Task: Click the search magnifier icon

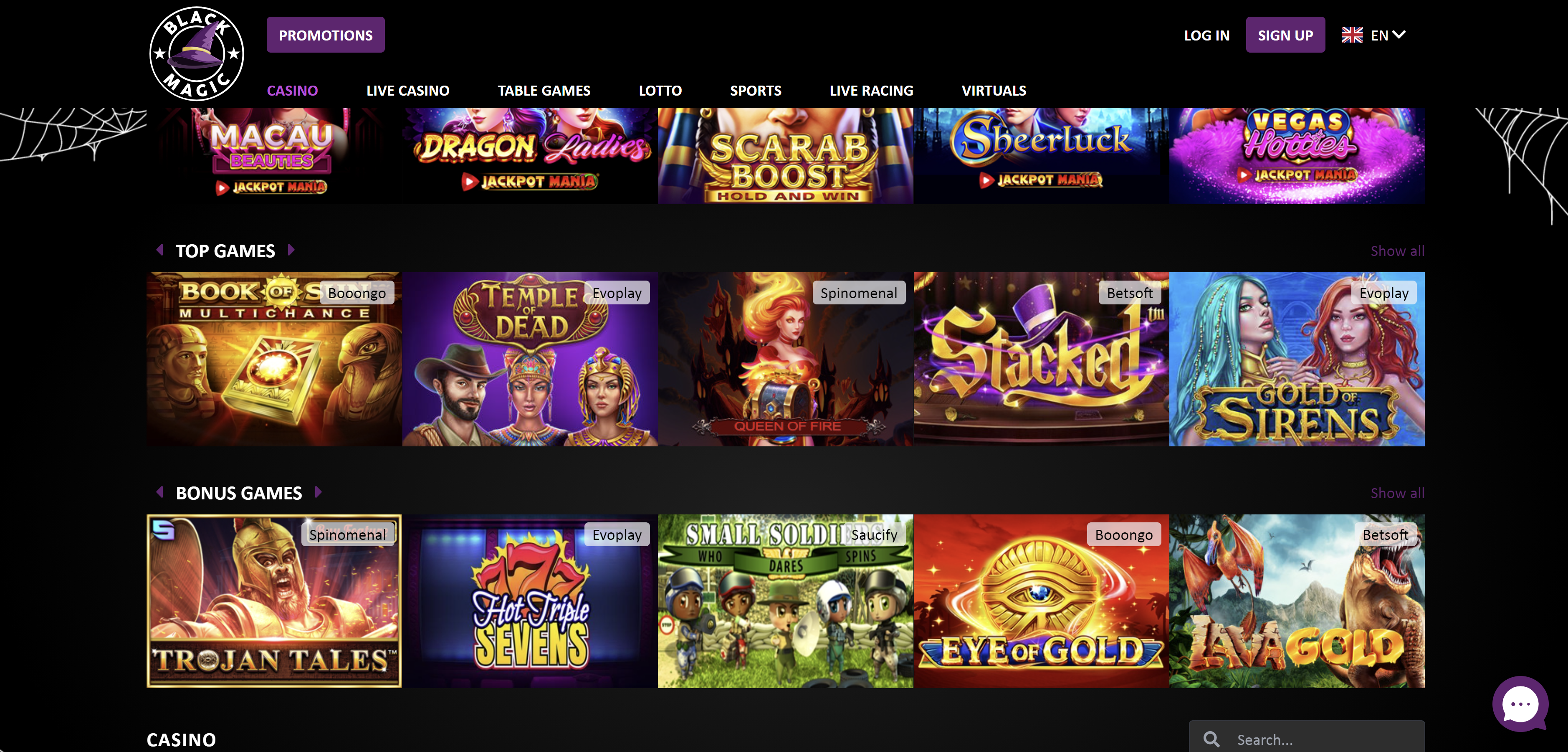Action: (1211, 739)
